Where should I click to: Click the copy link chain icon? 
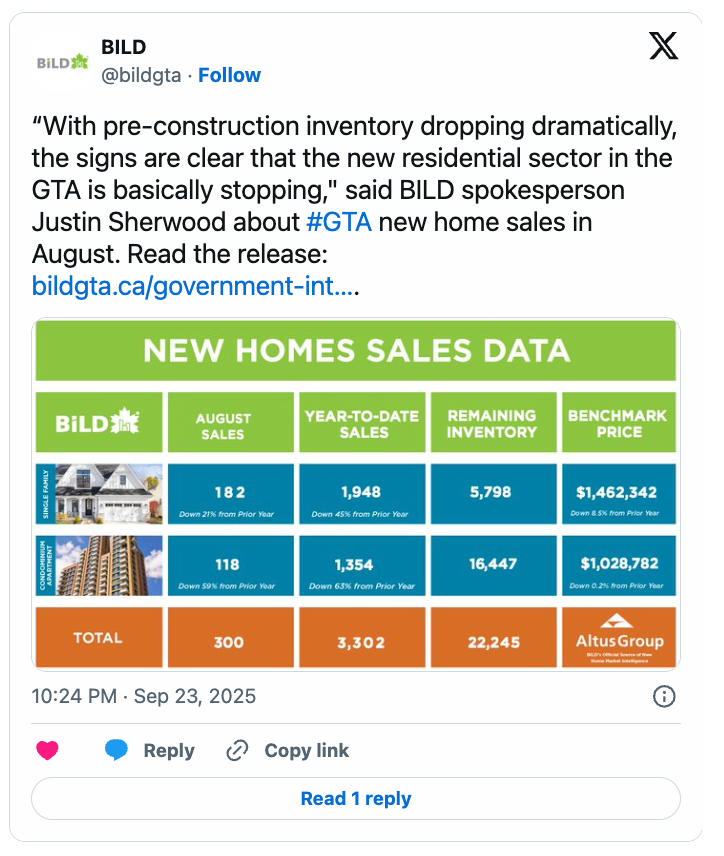[x=238, y=751]
